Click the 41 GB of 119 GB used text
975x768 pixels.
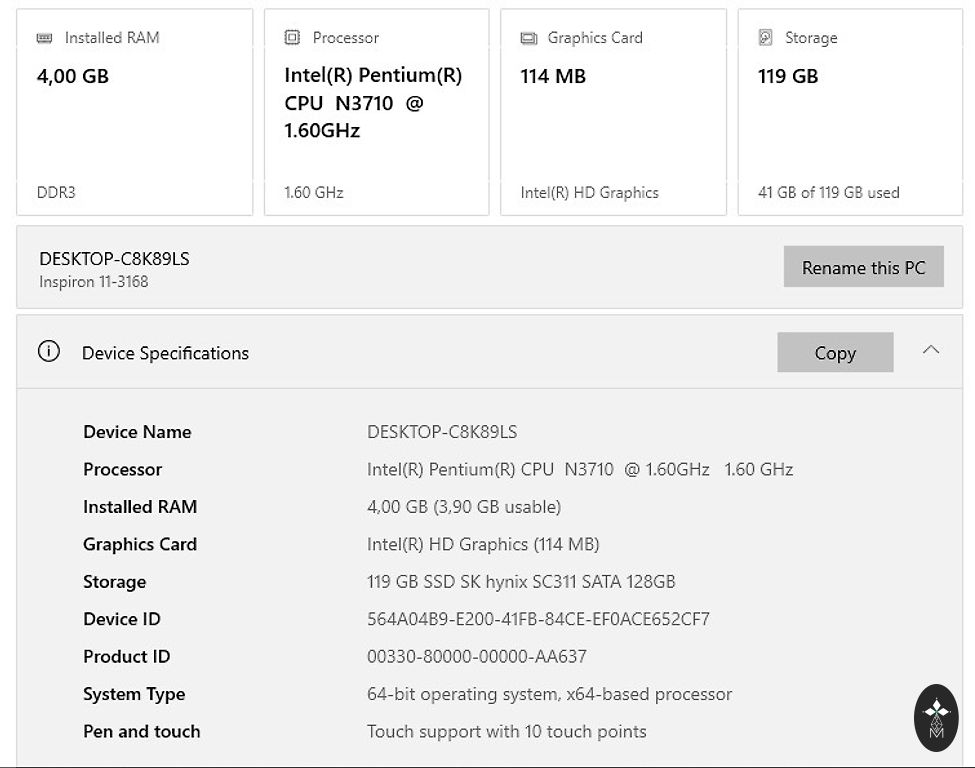pyautogui.click(x=828, y=192)
